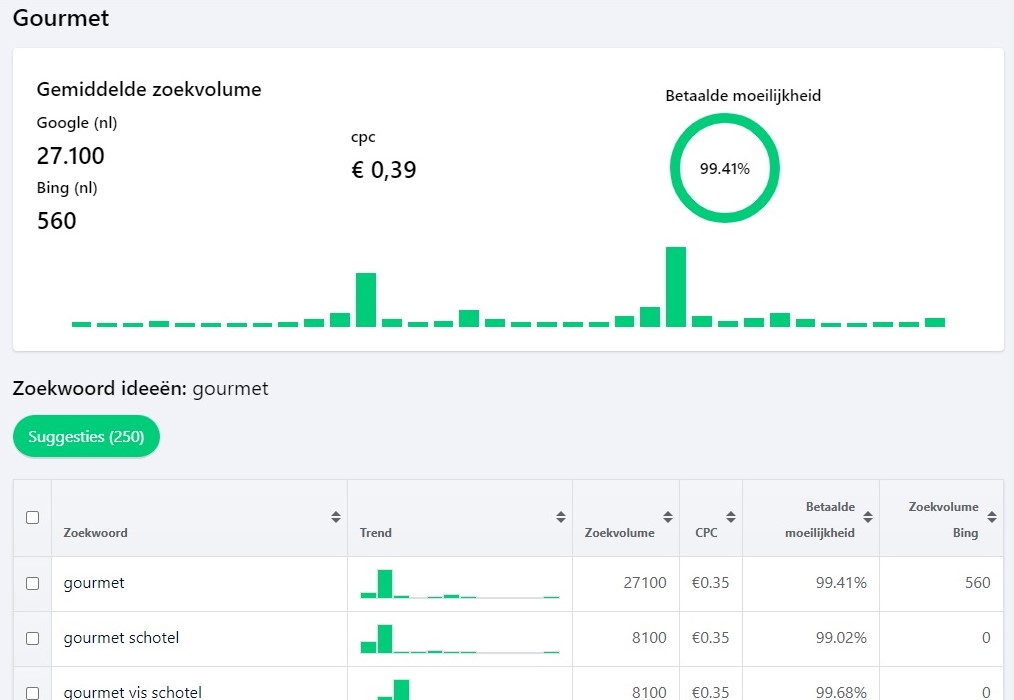Sort table by Zoekwoord column arrows
The image size is (1014, 700).
coord(336,517)
